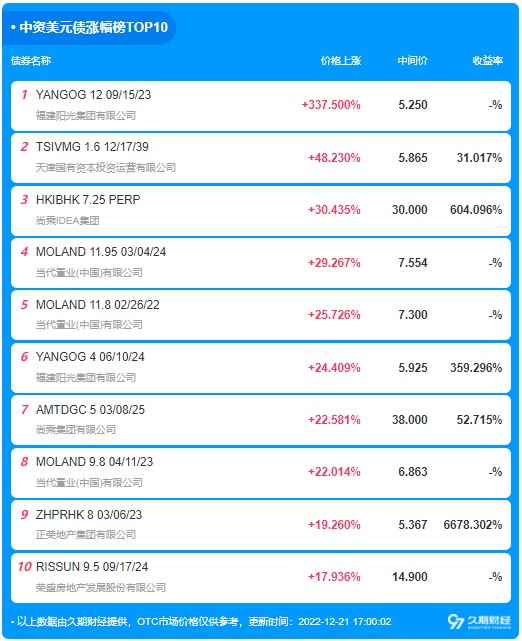Open YANGOG 12 09/15/23 bond row

(x=261, y=106)
